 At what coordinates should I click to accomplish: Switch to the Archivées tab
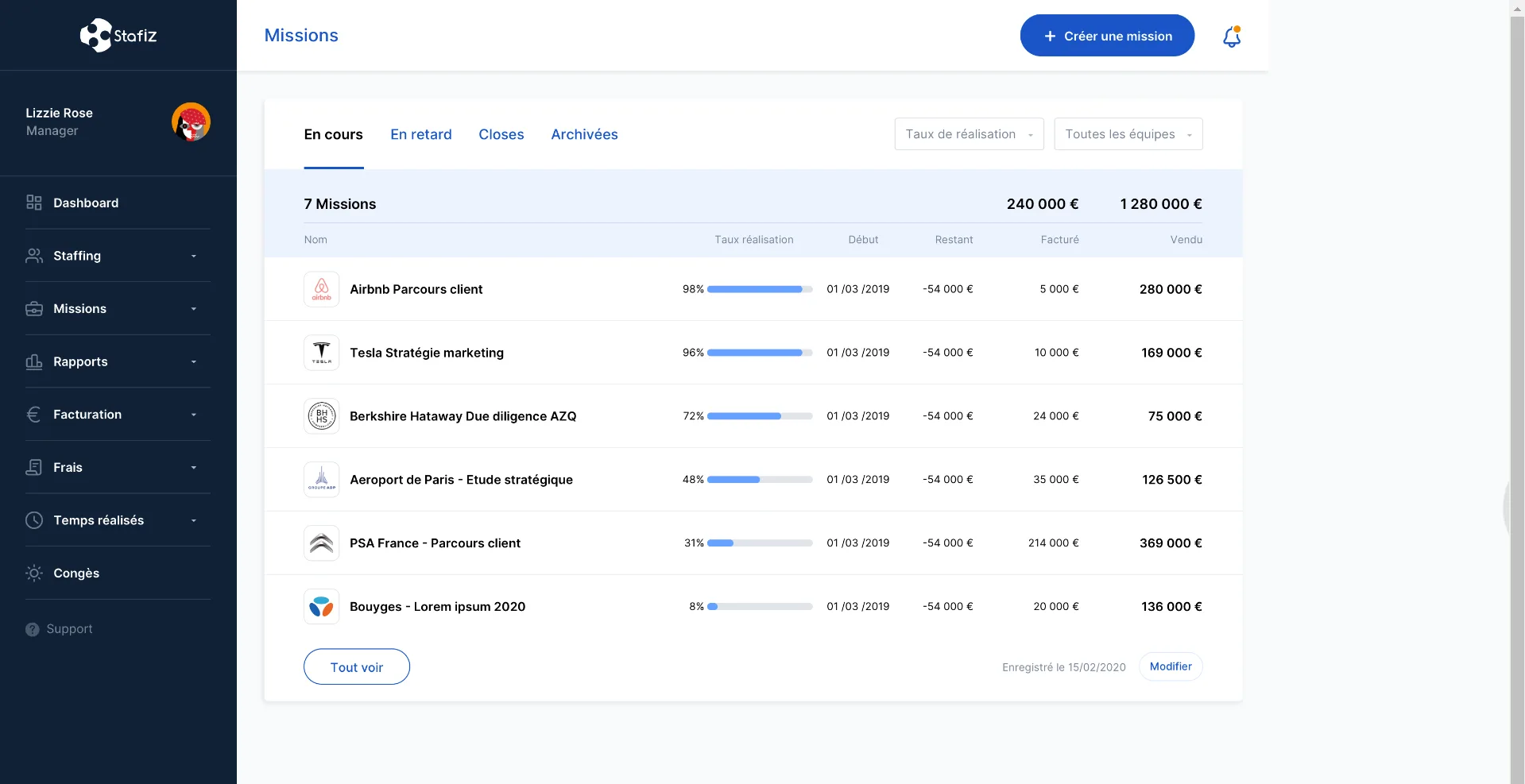pyautogui.click(x=585, y=134)
